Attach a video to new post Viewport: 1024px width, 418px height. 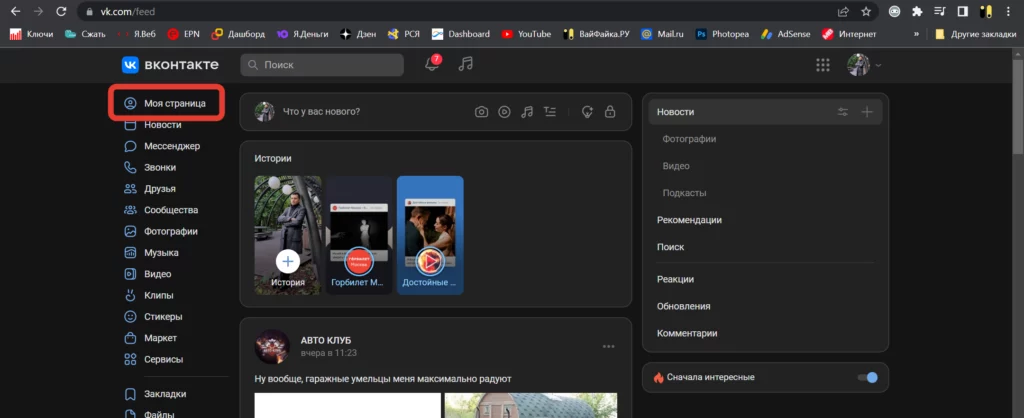click(x=504, y=112)
